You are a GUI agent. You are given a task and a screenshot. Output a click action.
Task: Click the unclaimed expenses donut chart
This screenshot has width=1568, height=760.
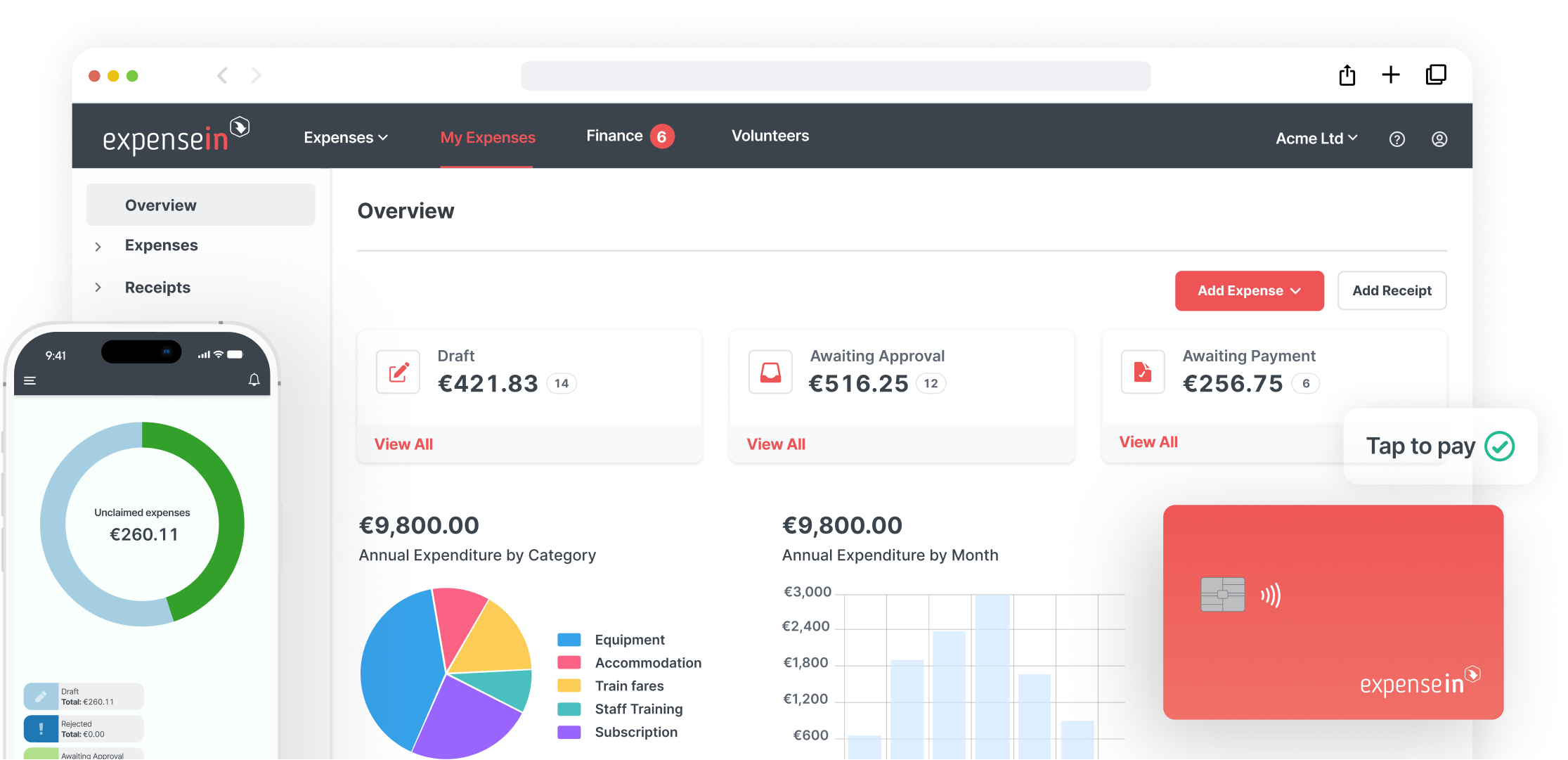tap(143, 524)
